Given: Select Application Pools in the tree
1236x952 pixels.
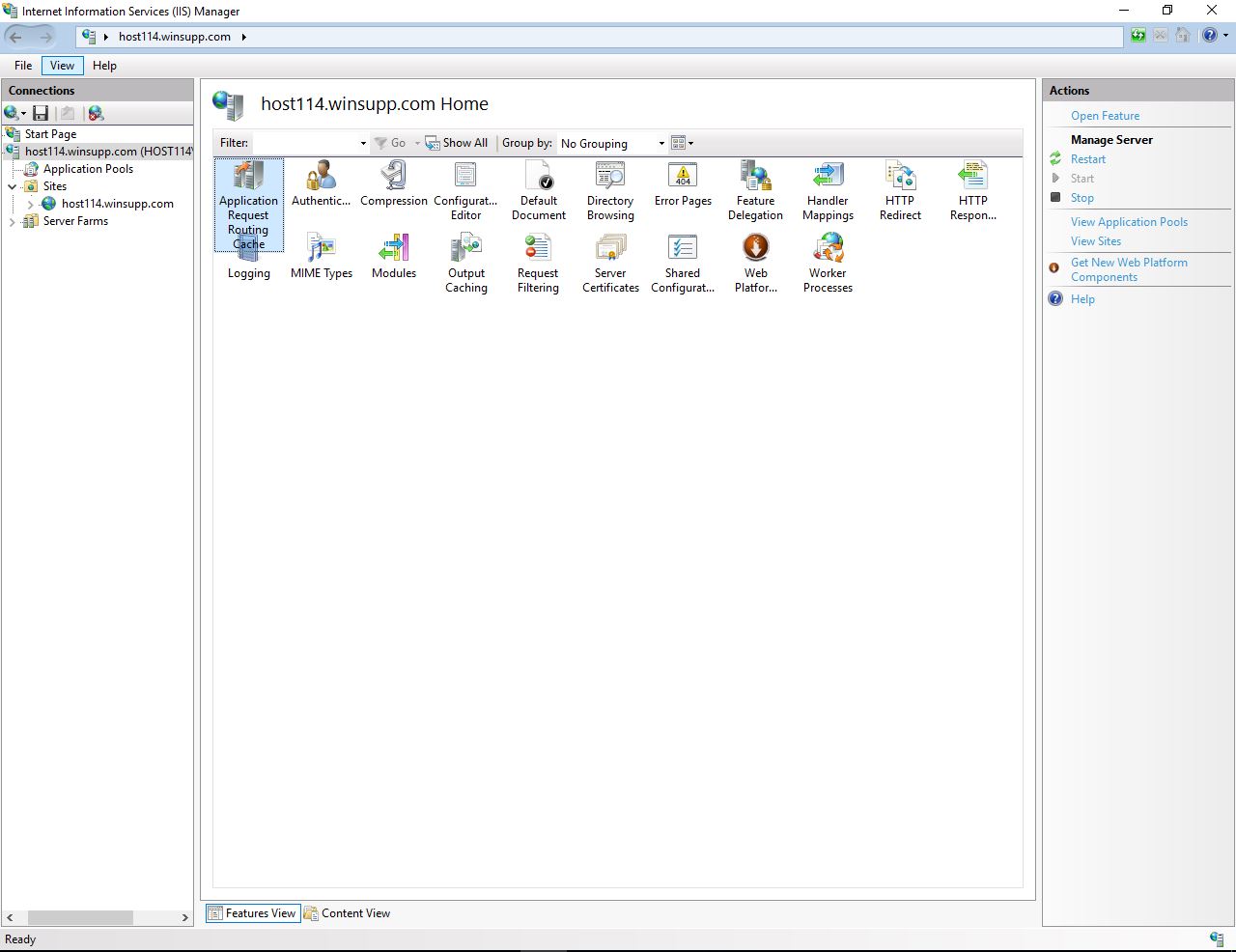Looking at the screenshot, I should point(88,169).
